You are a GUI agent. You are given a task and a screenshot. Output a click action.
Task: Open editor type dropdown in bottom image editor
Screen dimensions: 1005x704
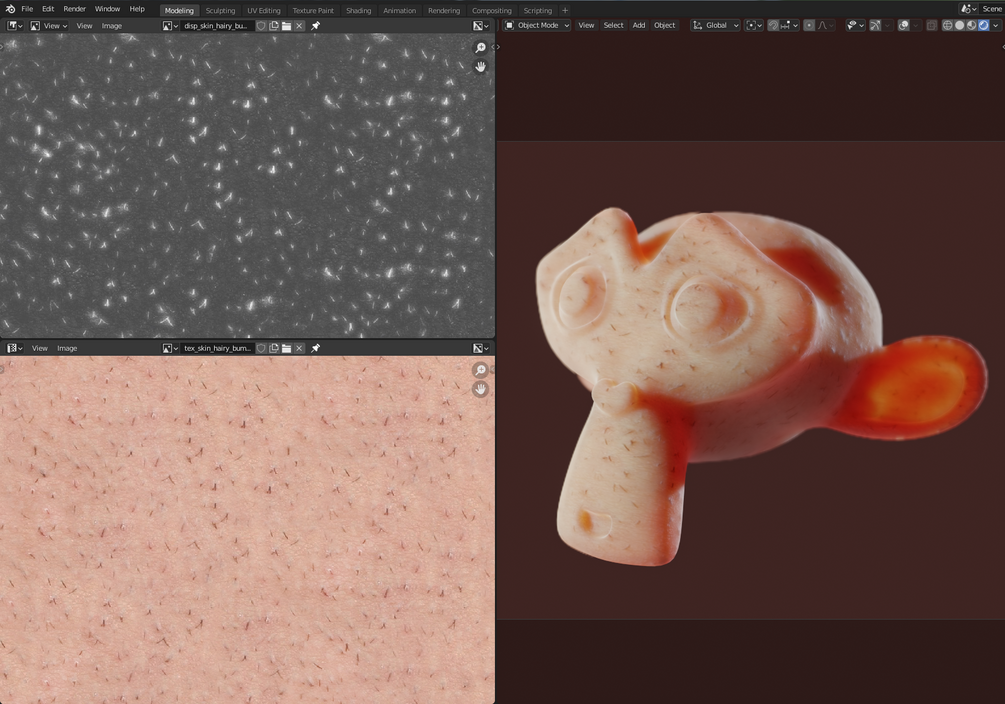point(15,348)
